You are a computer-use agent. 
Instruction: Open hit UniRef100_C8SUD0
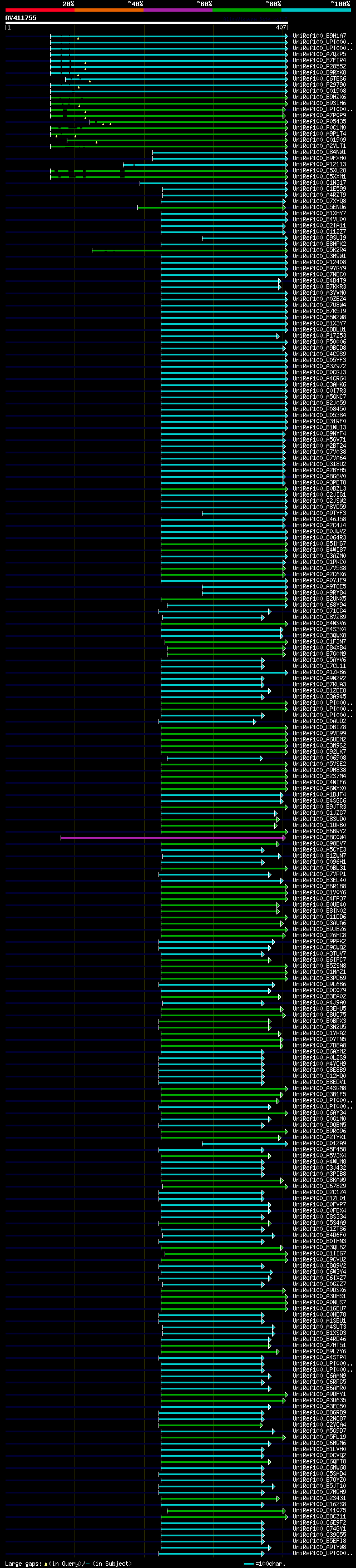click(x=319, y=819)
